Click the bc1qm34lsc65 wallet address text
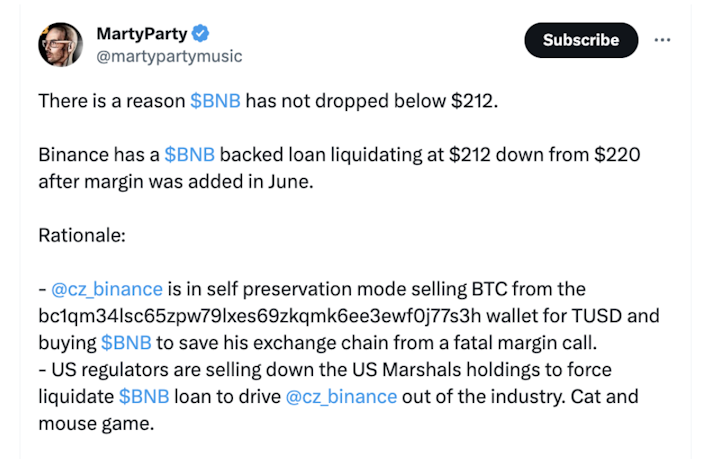The width and height of the screenshot is (705, 459). (x=259, y=316)
